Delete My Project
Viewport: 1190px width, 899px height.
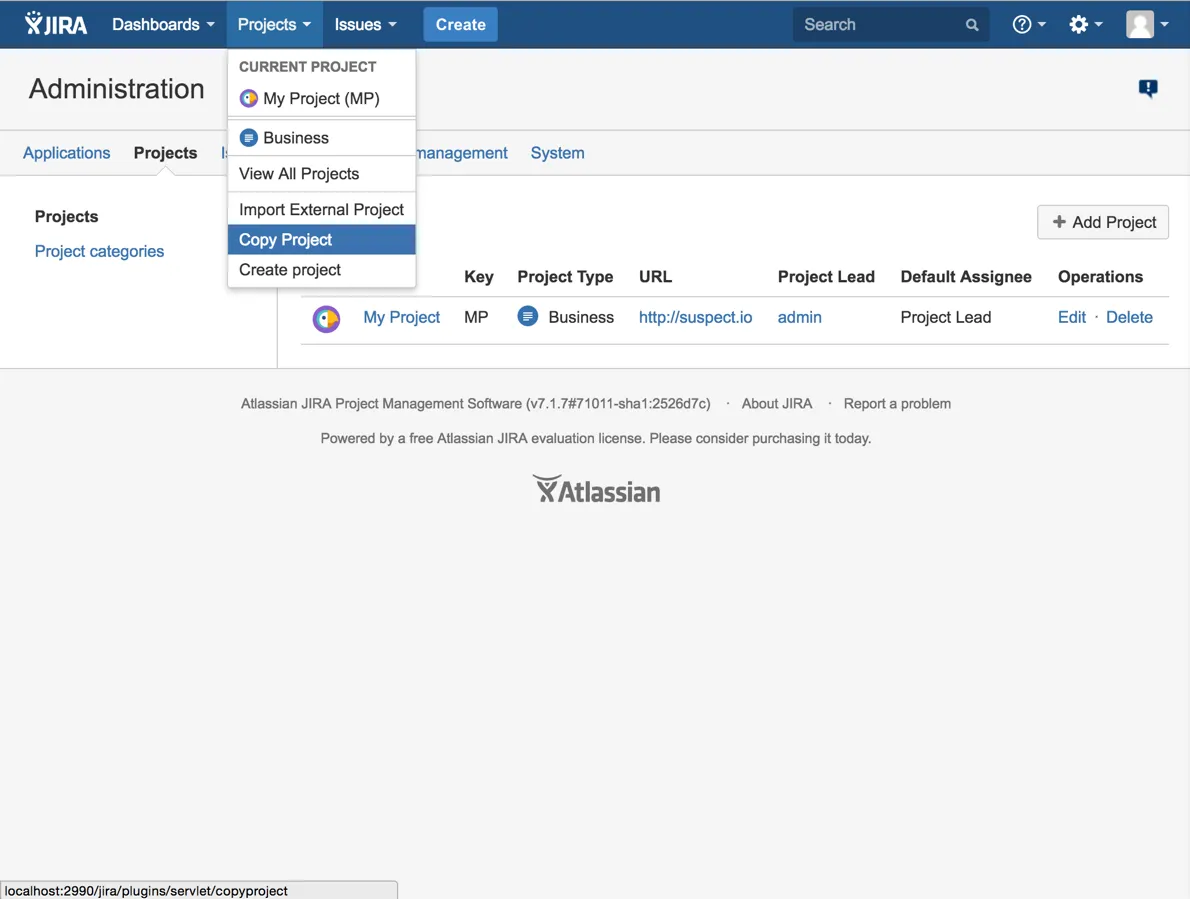tap(1129, 317)
